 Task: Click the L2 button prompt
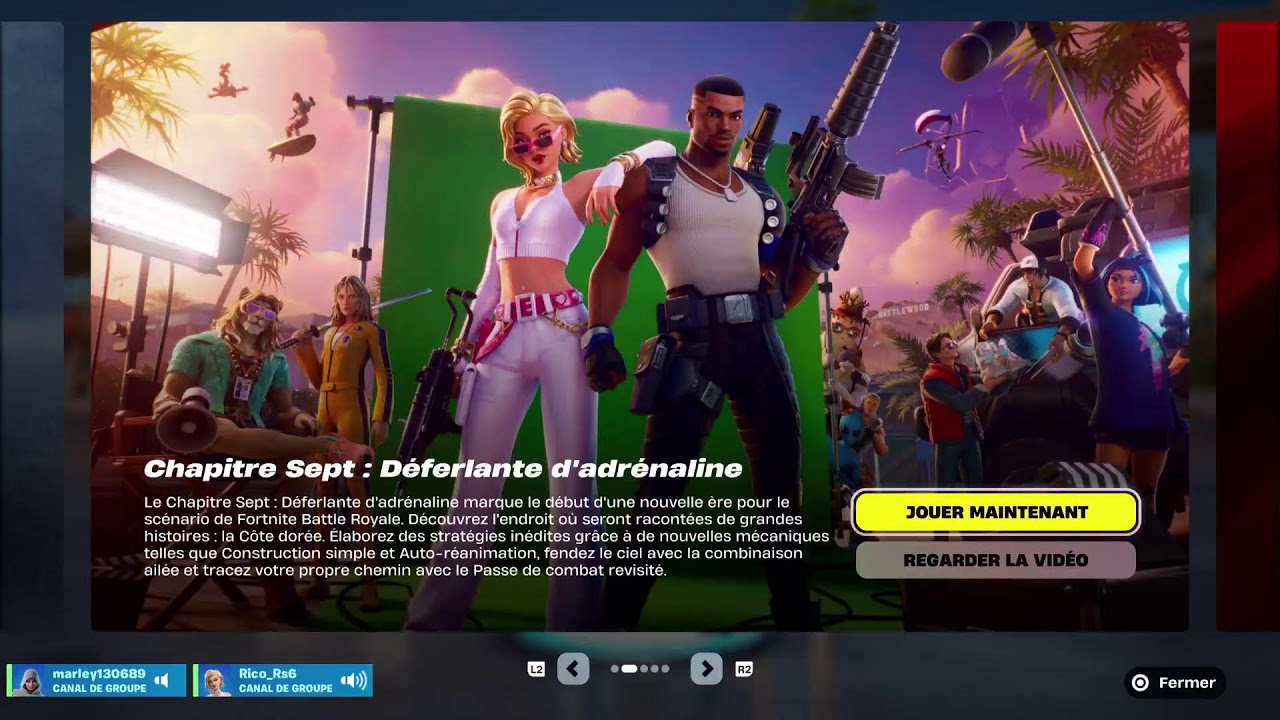(x=536, y=669)
